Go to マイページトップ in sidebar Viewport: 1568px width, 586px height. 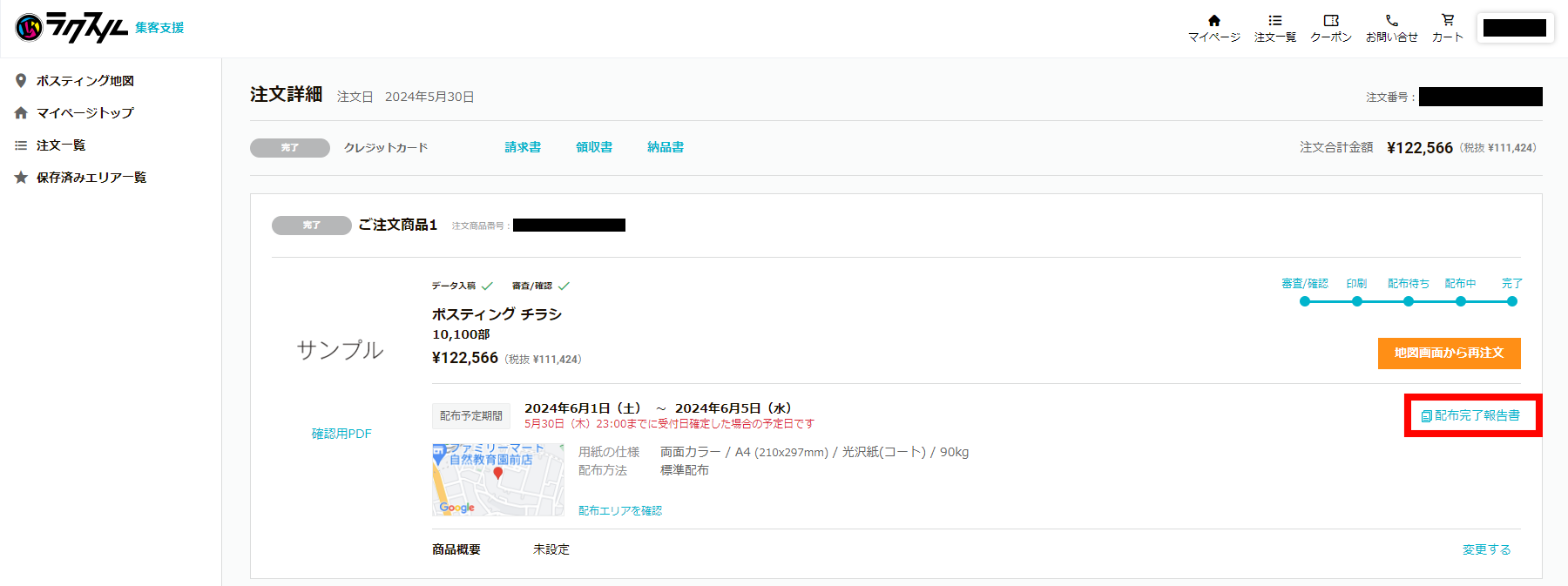[85, 113]
